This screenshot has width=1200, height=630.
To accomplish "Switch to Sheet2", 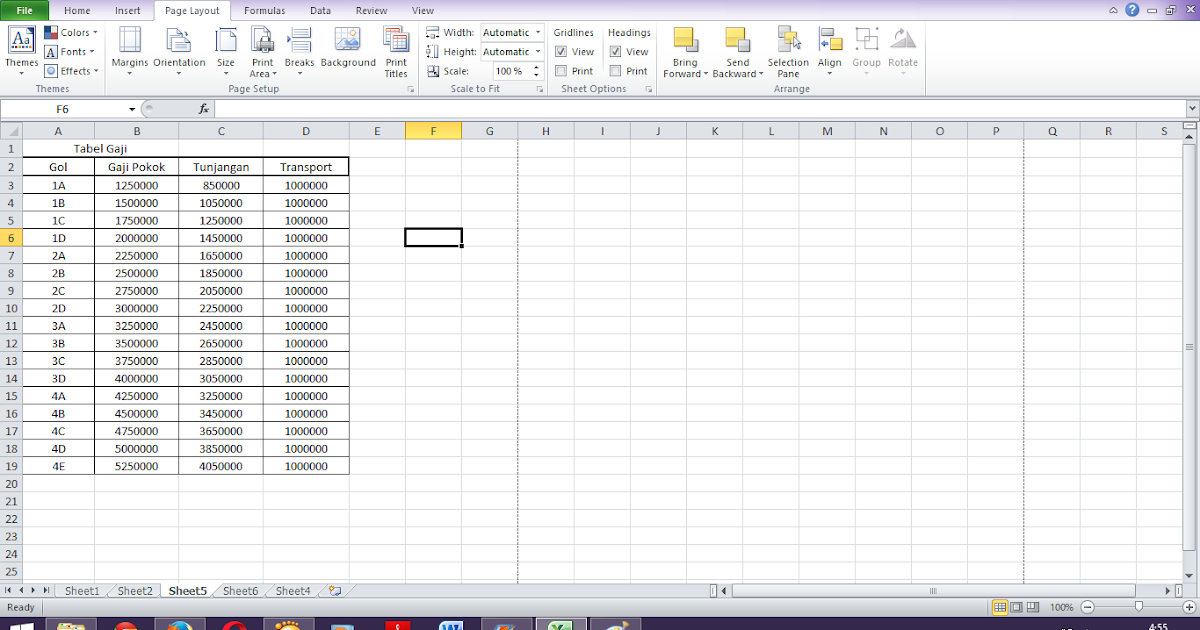I will pos(134,590).
